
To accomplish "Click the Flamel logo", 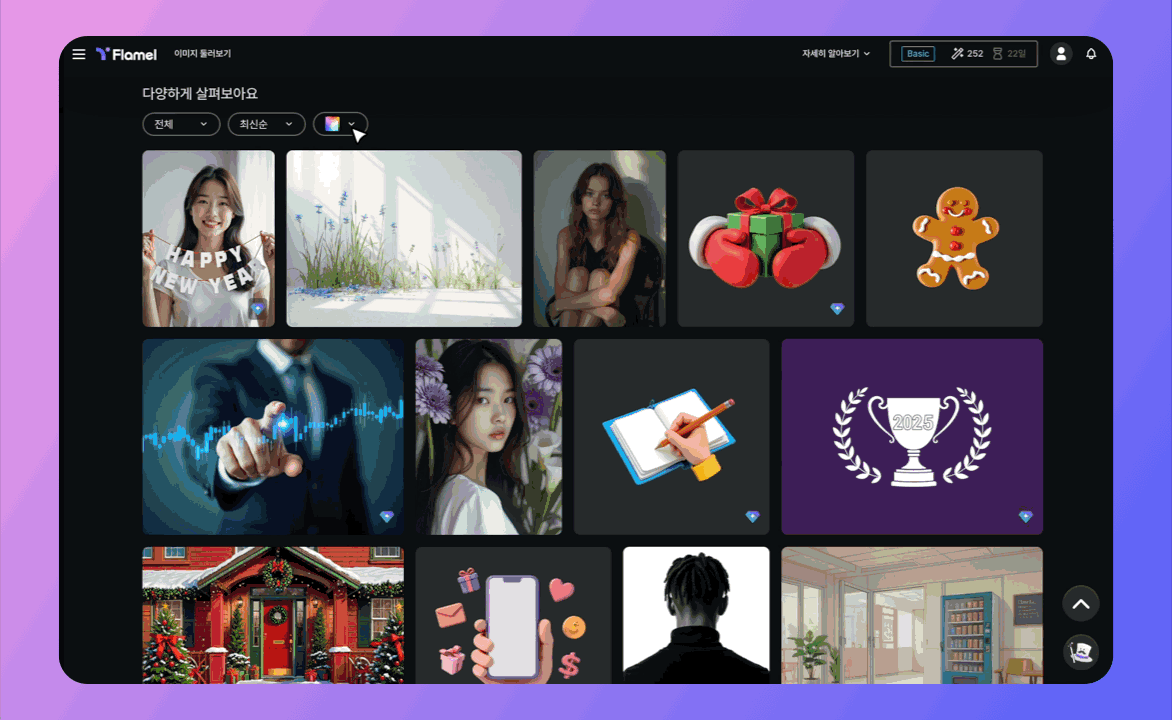I will (x=126, y=54).
